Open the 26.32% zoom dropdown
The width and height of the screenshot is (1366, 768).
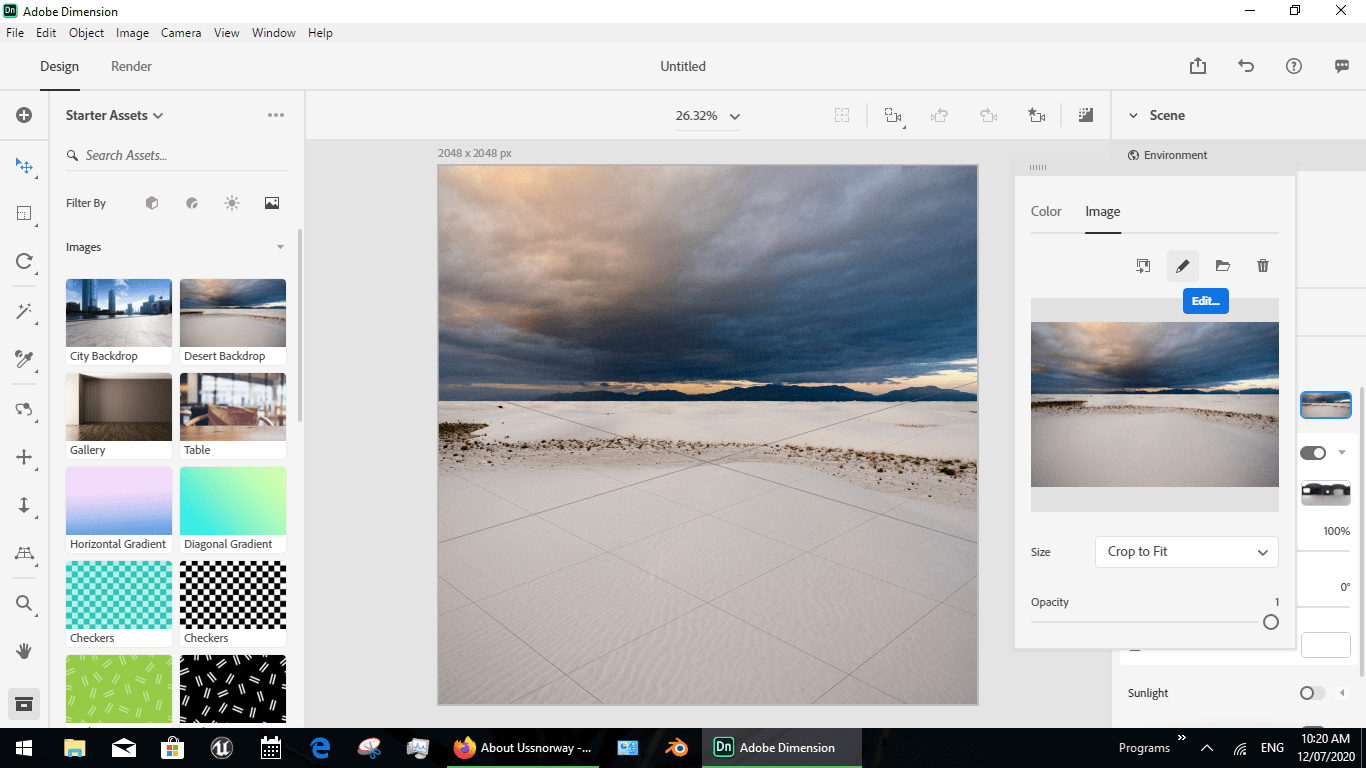[x=707, y=116]
